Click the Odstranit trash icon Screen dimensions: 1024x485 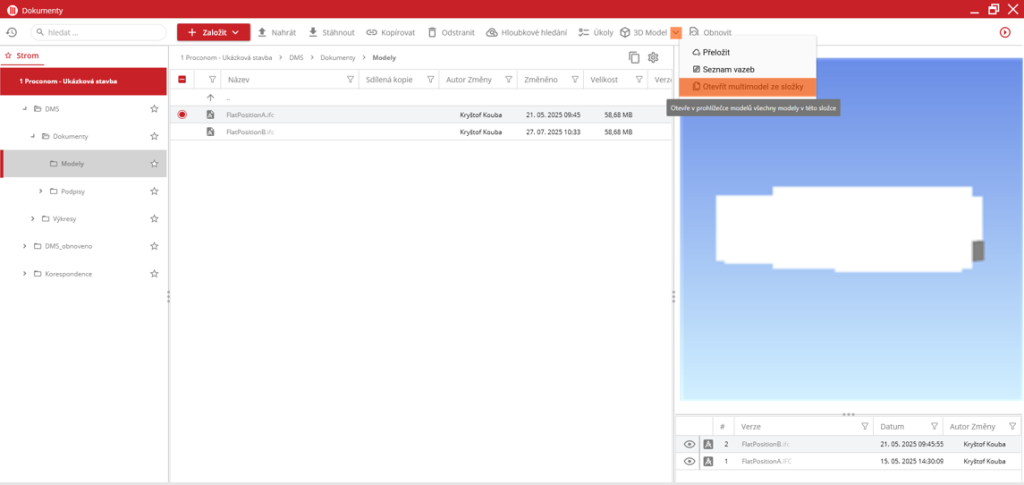pyautogui.click(x=432, y=33)
